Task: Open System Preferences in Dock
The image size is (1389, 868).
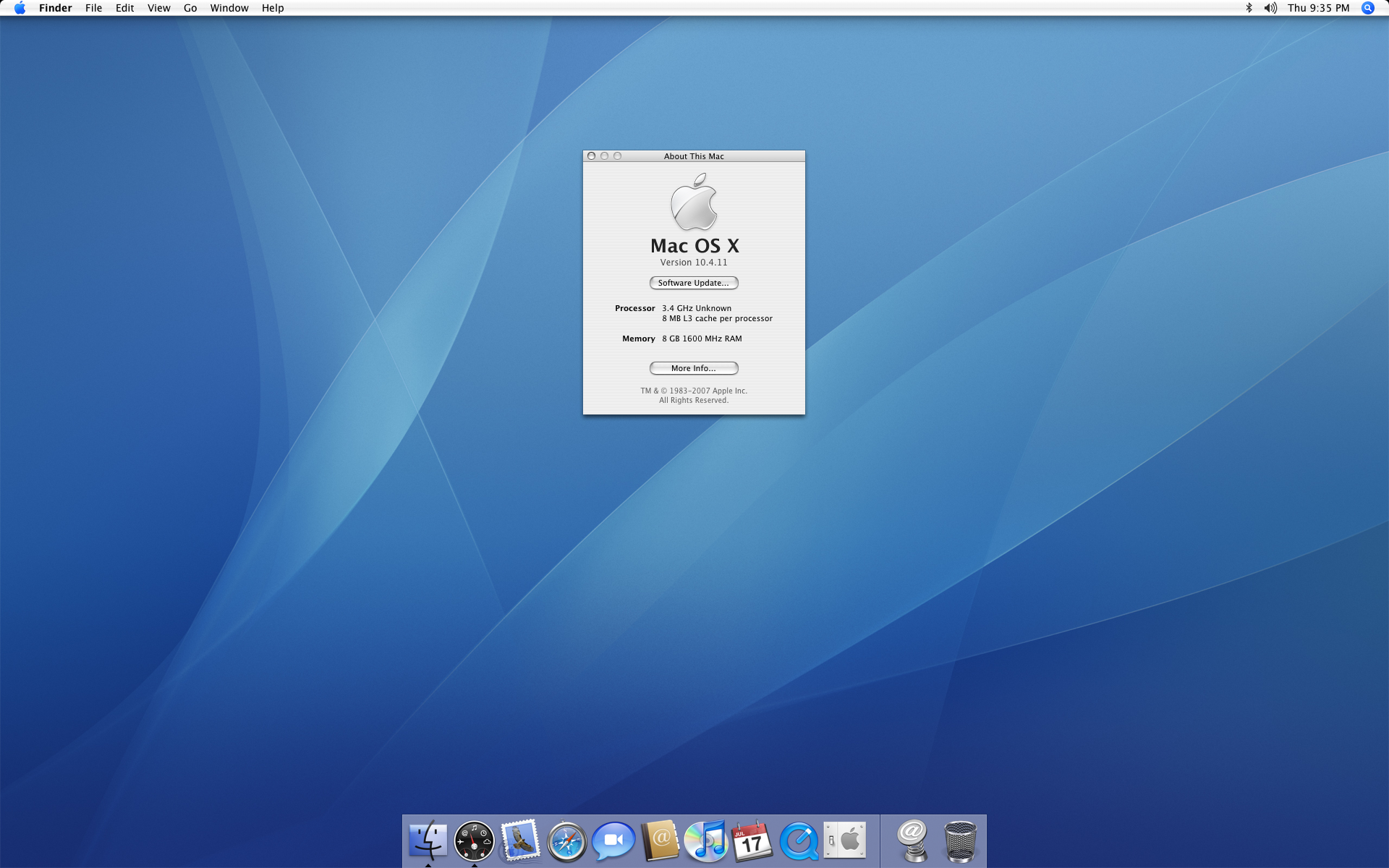Action: coord(845,841)
